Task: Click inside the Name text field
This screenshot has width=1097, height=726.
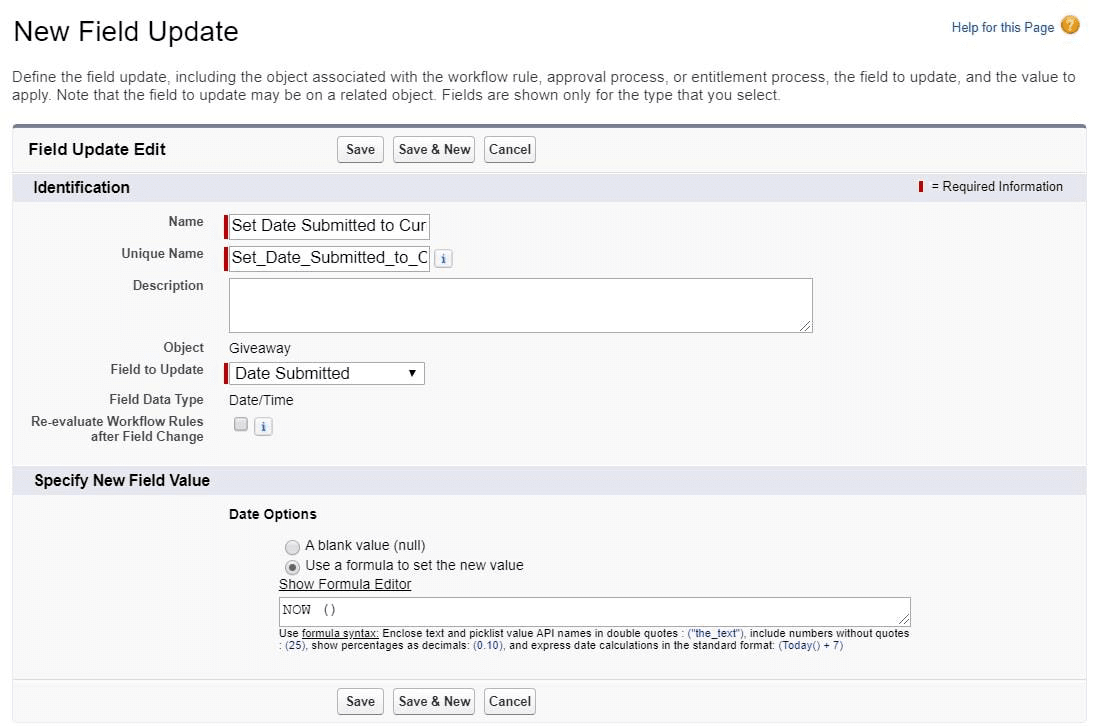Action: click(328, 226)
